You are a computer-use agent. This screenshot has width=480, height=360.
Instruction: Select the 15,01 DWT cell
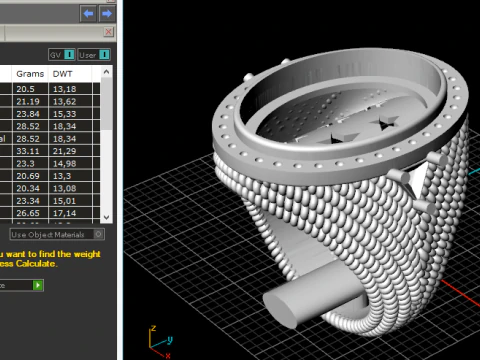click(70, 201)
